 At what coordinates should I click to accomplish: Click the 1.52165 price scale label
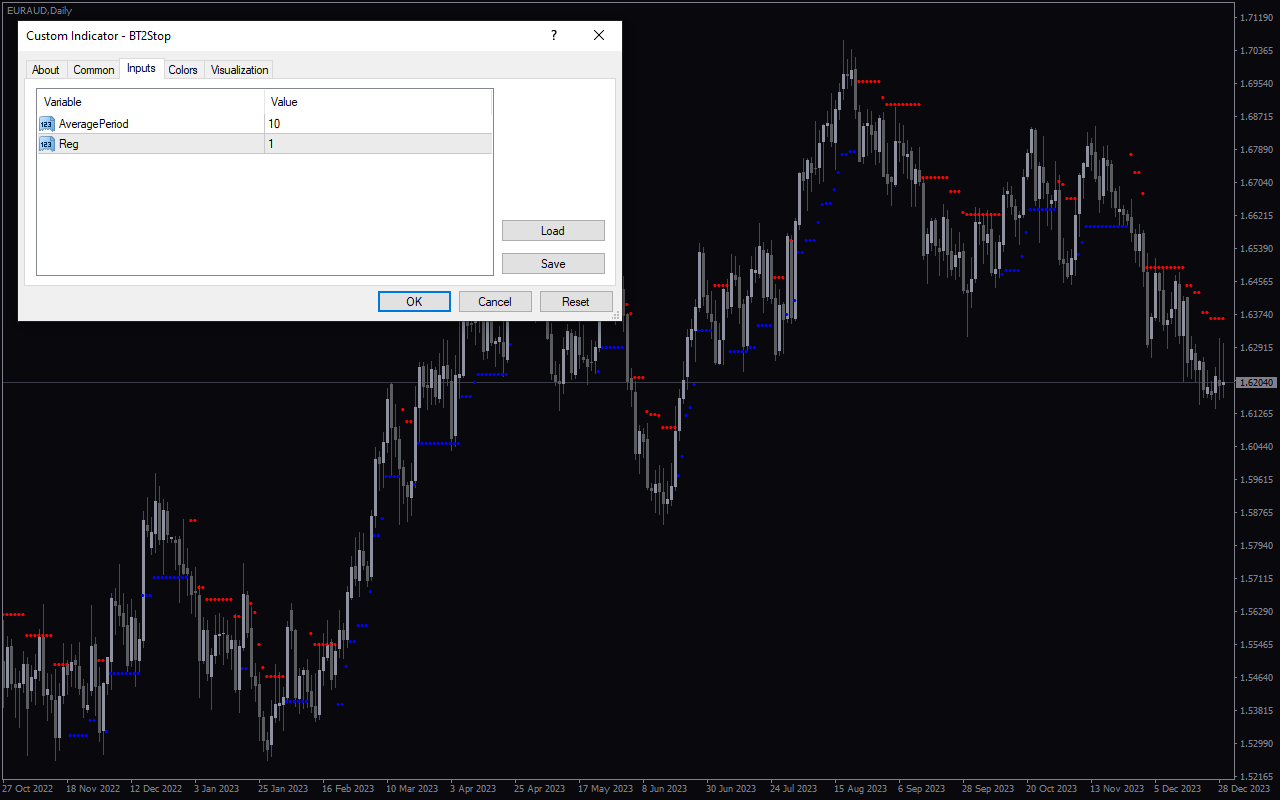pos(1256,776)
